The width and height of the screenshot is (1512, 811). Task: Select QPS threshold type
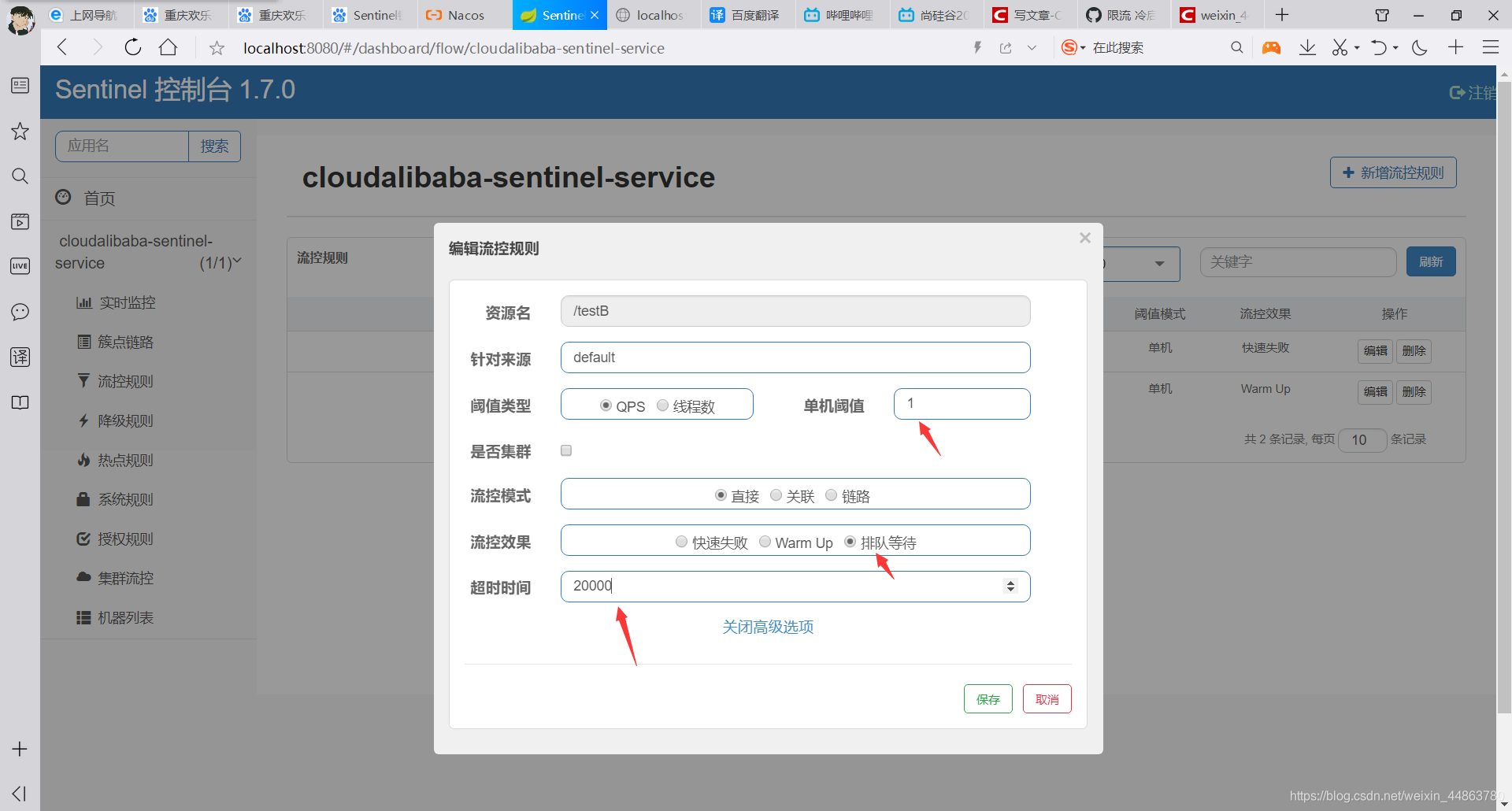[x=606, y=405]
